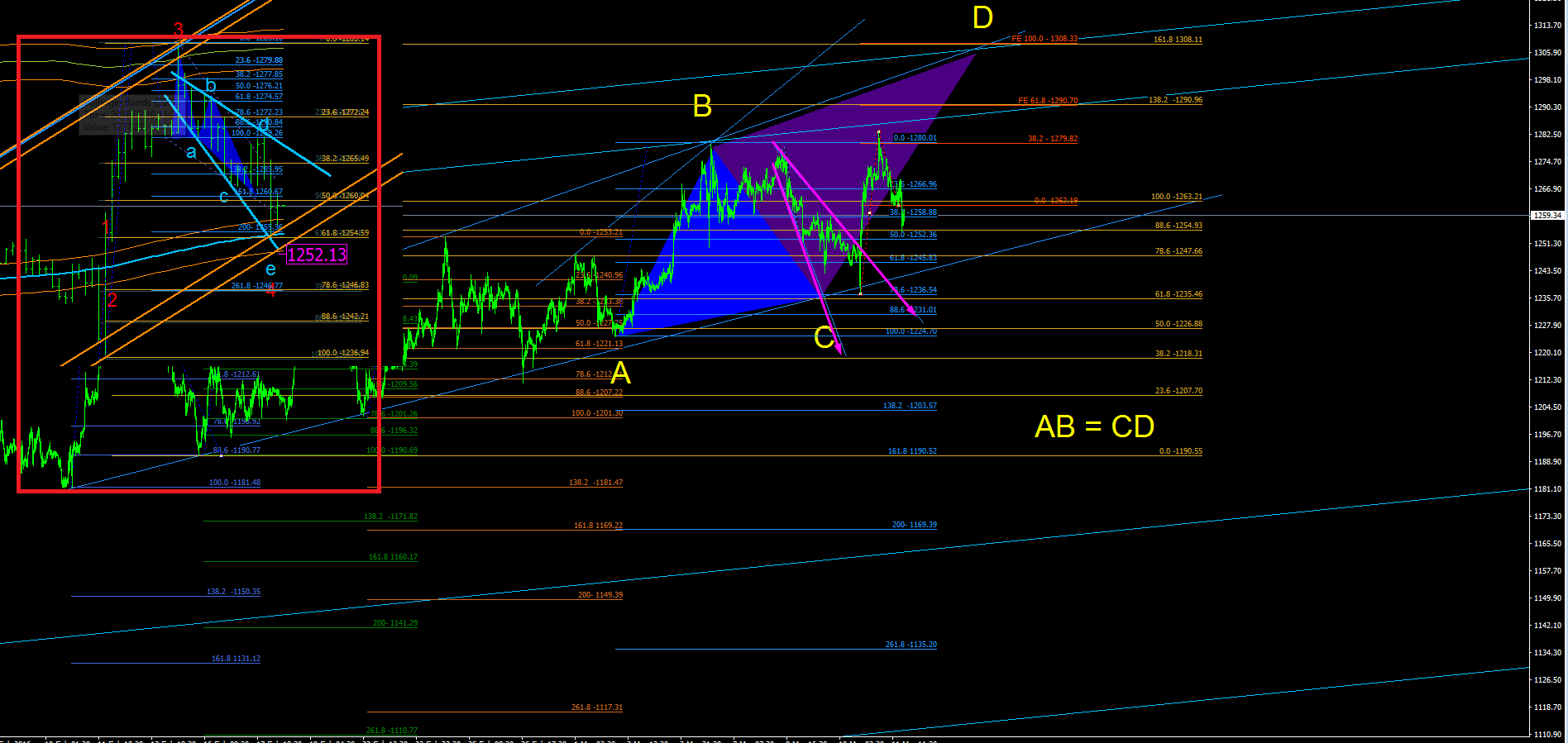1568x743 pixels.
Task: Select the "100.0 -1201.30" Fibonacci label
Action: (597, 413)
